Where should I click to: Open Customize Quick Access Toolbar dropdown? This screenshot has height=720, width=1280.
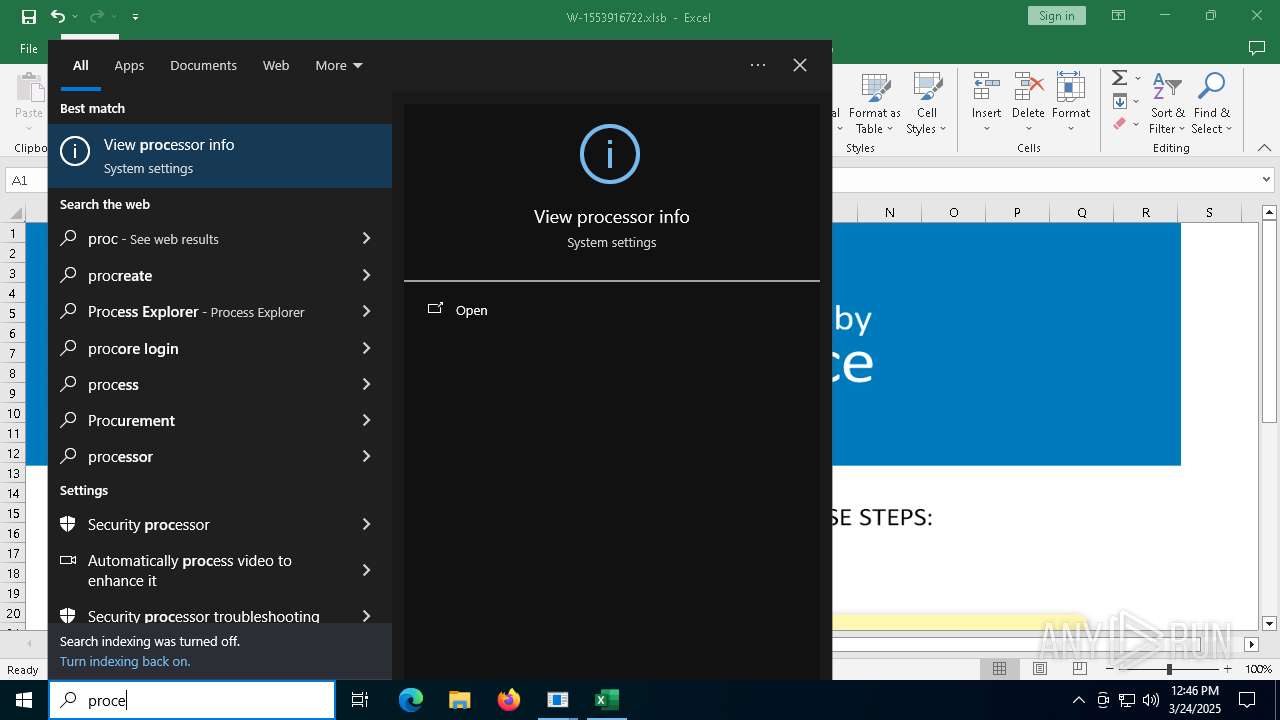tap(135, 17)
